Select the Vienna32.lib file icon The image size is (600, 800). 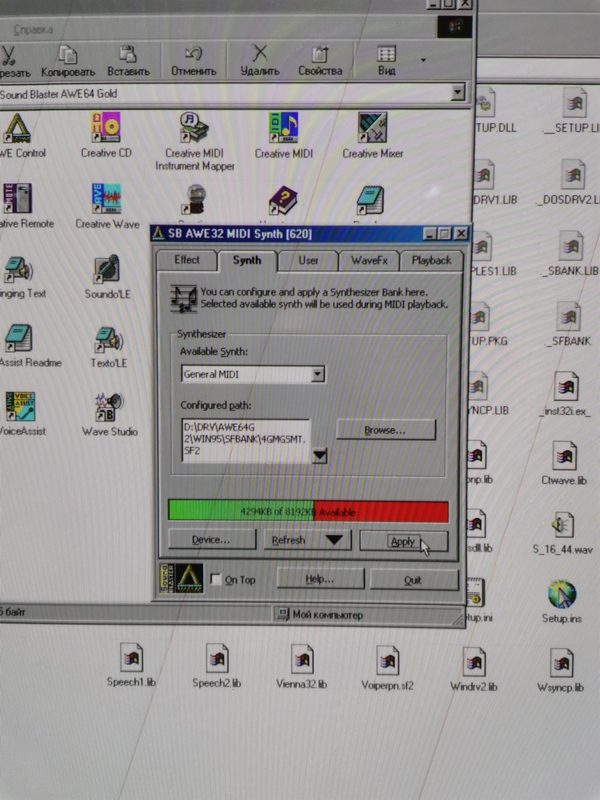pyautogui.click(x=302, y=659)
